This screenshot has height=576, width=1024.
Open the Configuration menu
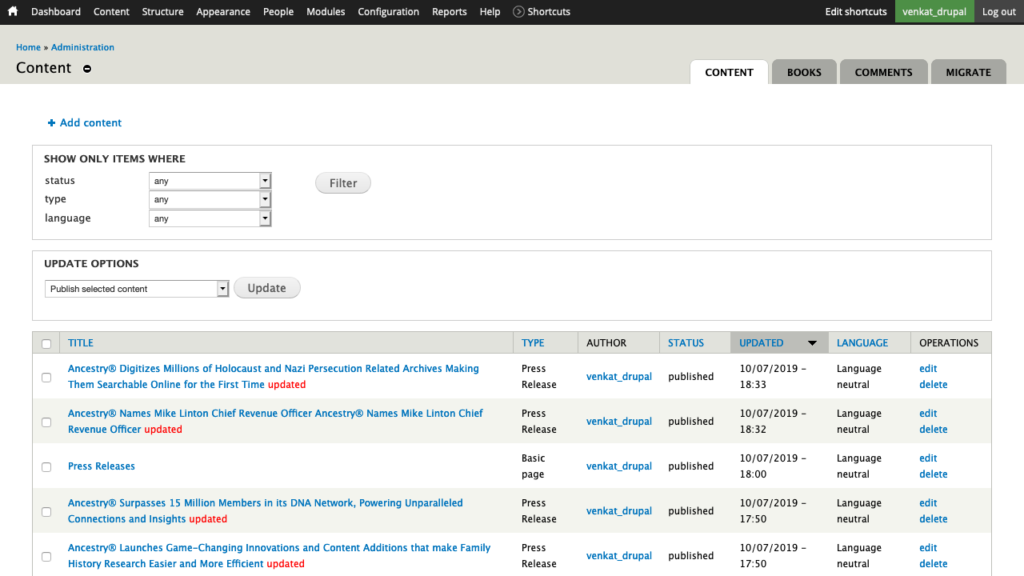point(388,12)
